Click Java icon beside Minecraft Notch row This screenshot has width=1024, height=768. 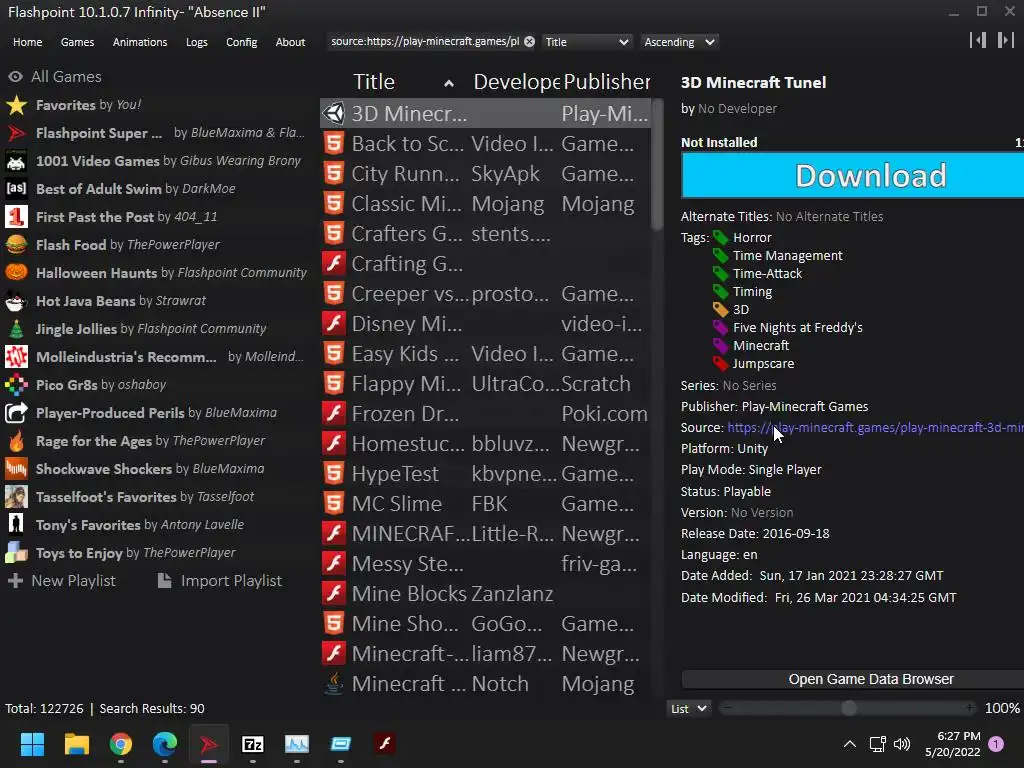pyautogui.click(x=334, y=684)
